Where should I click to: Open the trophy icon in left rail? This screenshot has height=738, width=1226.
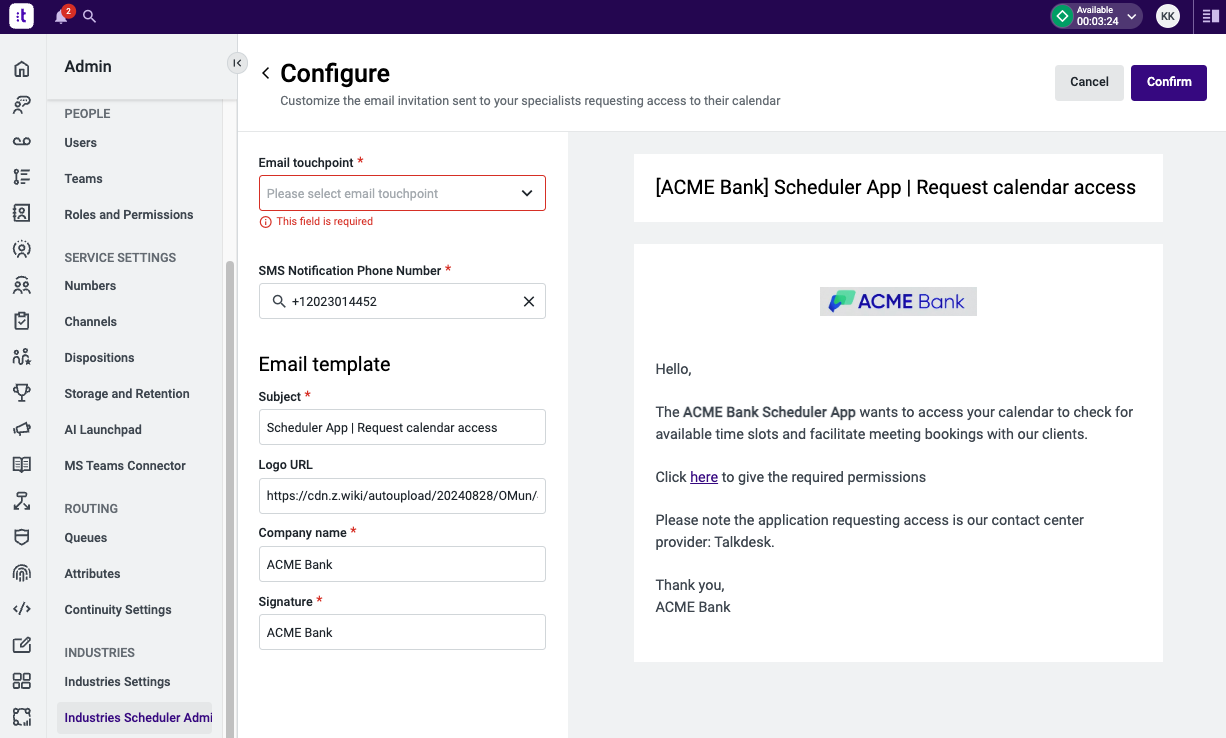[x=21, y=393]
